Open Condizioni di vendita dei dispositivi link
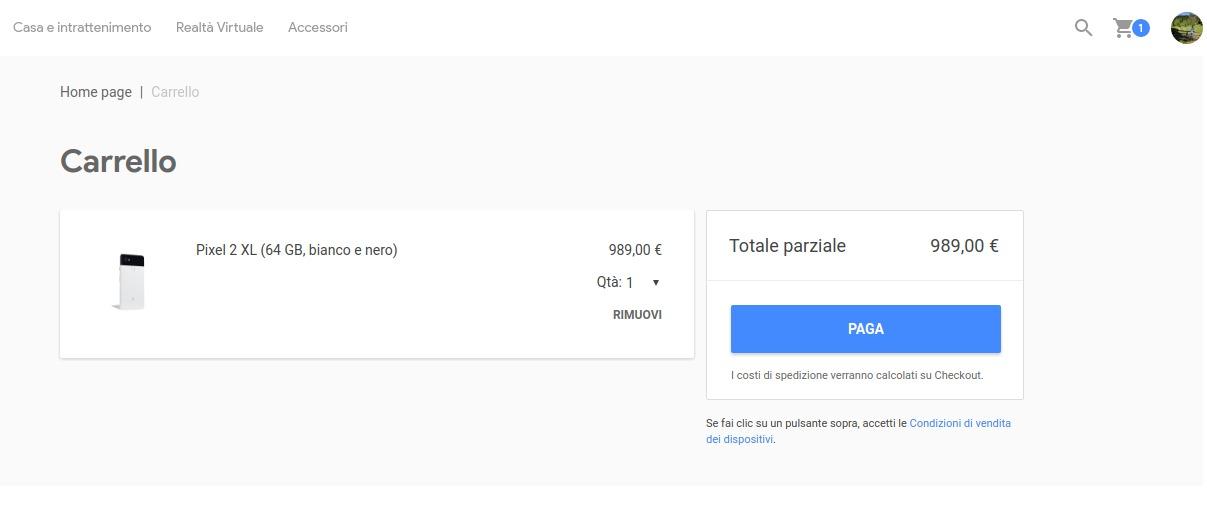Screen dimensions: 1207x506 tap(858, 431)
